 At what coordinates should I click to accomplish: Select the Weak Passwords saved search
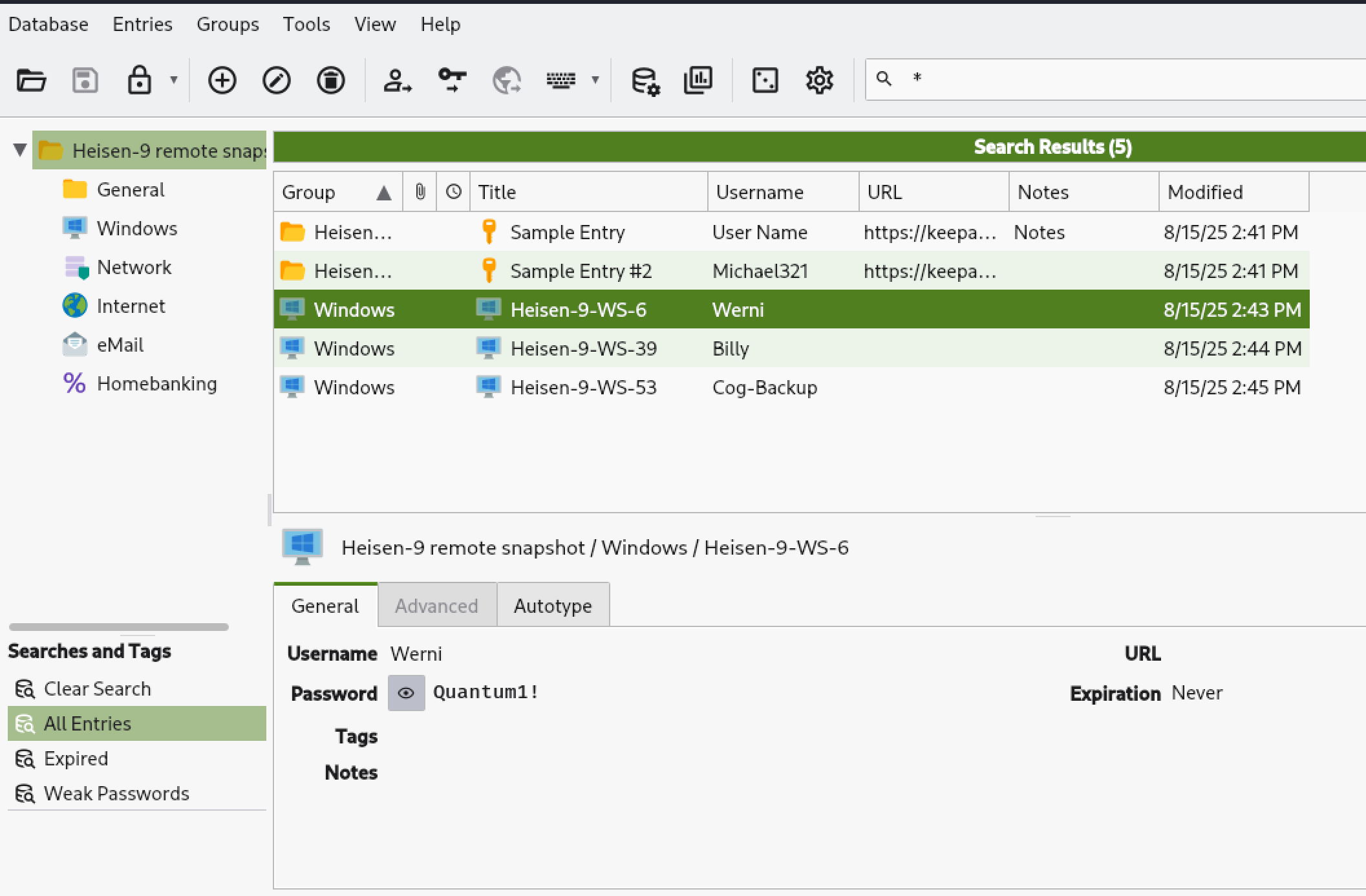click(116, 794)
